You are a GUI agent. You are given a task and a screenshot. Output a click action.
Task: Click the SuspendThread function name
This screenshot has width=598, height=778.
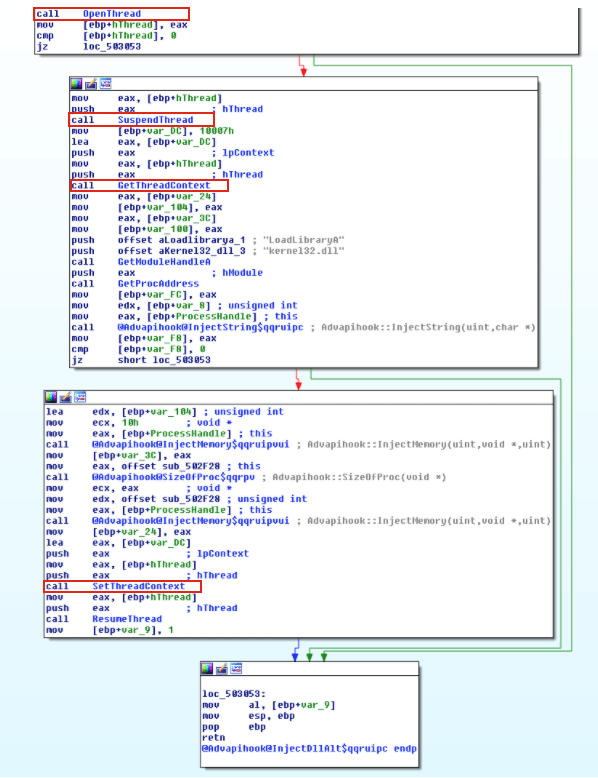click(x=155, y=120)
